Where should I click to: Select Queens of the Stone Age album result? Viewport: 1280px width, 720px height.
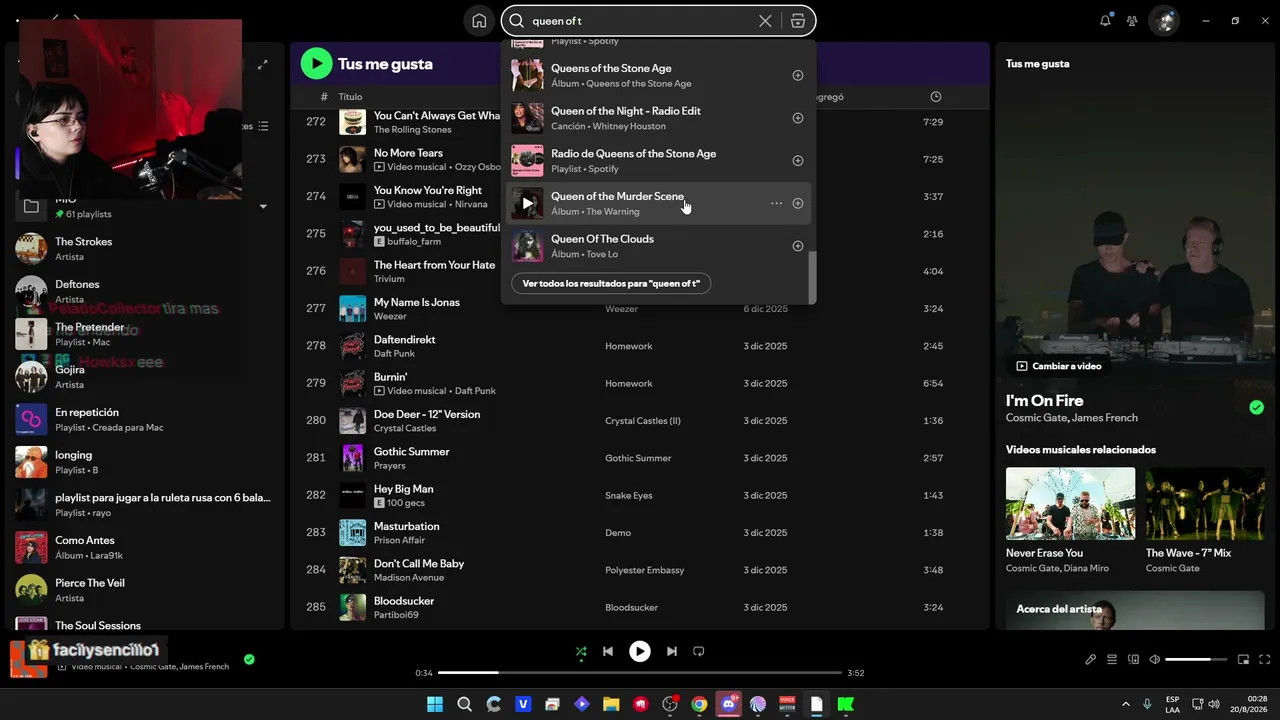point(658,76)
